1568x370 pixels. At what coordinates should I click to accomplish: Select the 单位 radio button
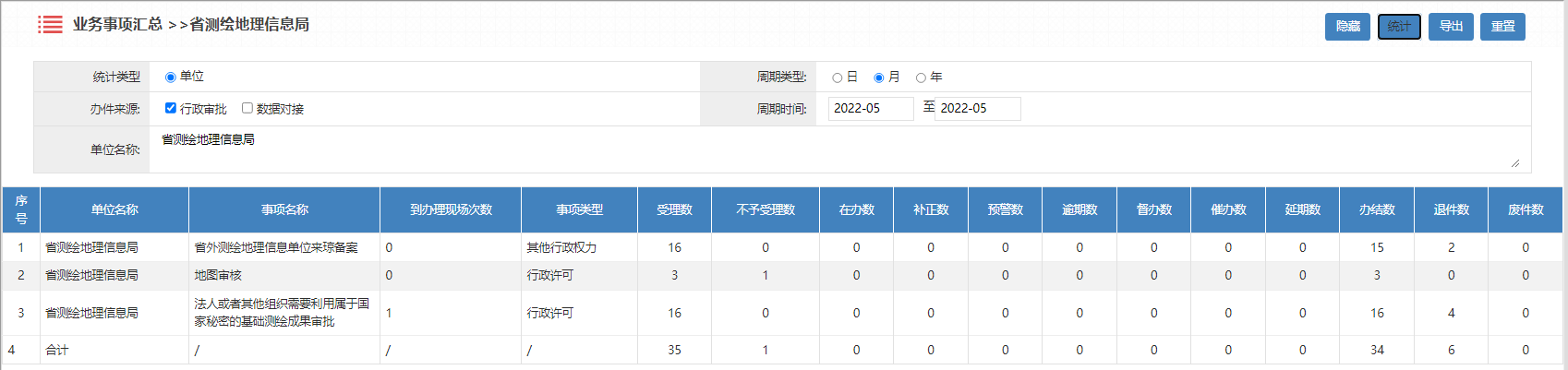click(x=170, y=78)
